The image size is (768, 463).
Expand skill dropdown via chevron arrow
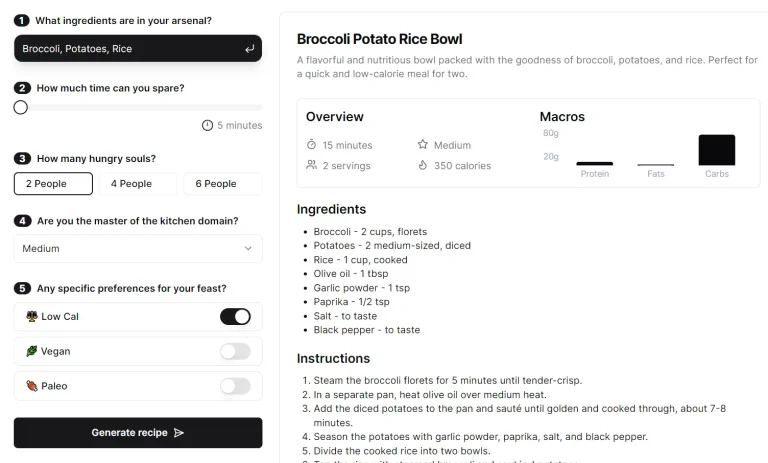click(248, 249)
